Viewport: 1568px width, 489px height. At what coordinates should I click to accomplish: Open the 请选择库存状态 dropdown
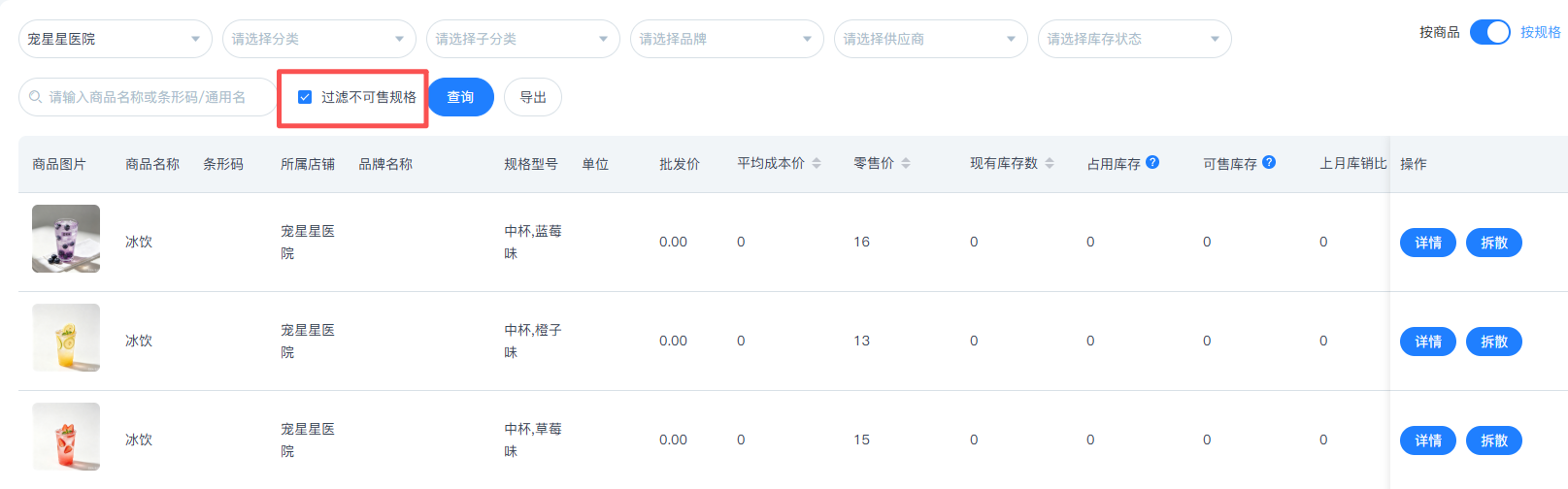tap(1135, 39)
